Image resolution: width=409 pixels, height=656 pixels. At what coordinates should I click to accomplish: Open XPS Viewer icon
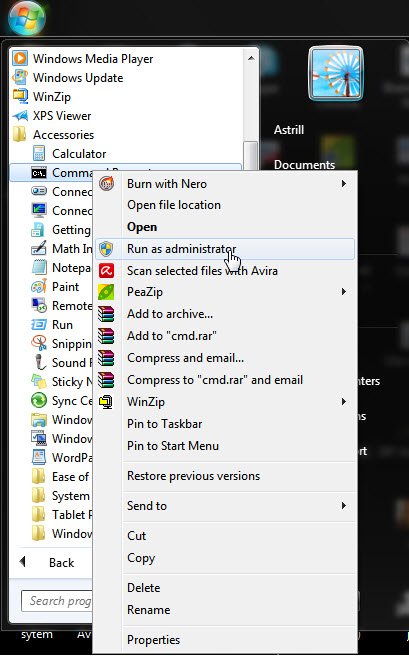(x=20, y=115)
